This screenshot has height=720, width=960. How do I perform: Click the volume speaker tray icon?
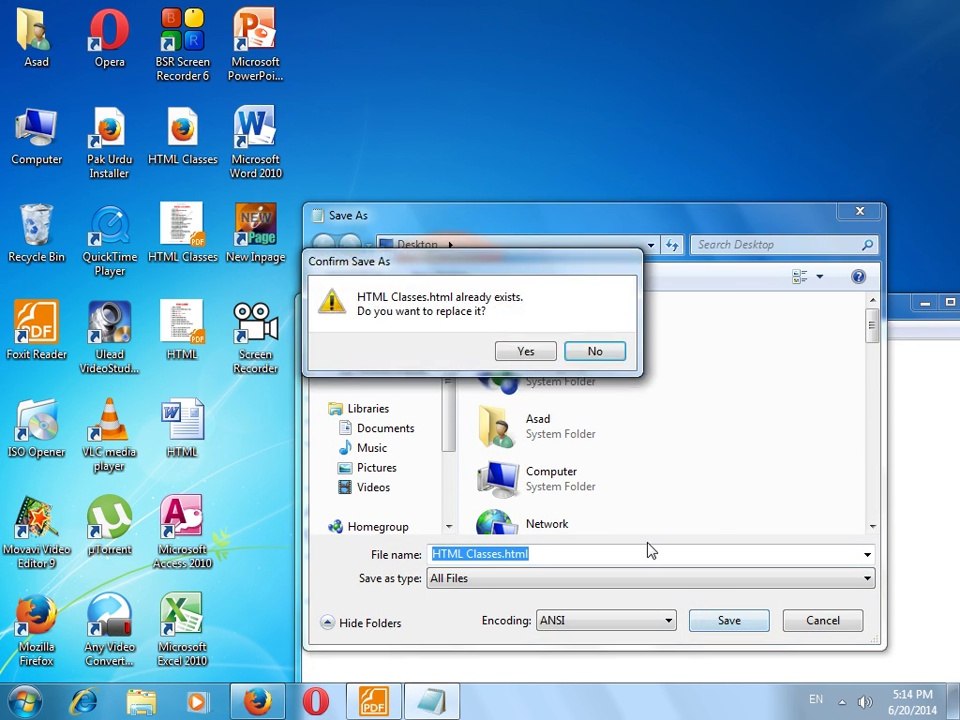[864, 702]
